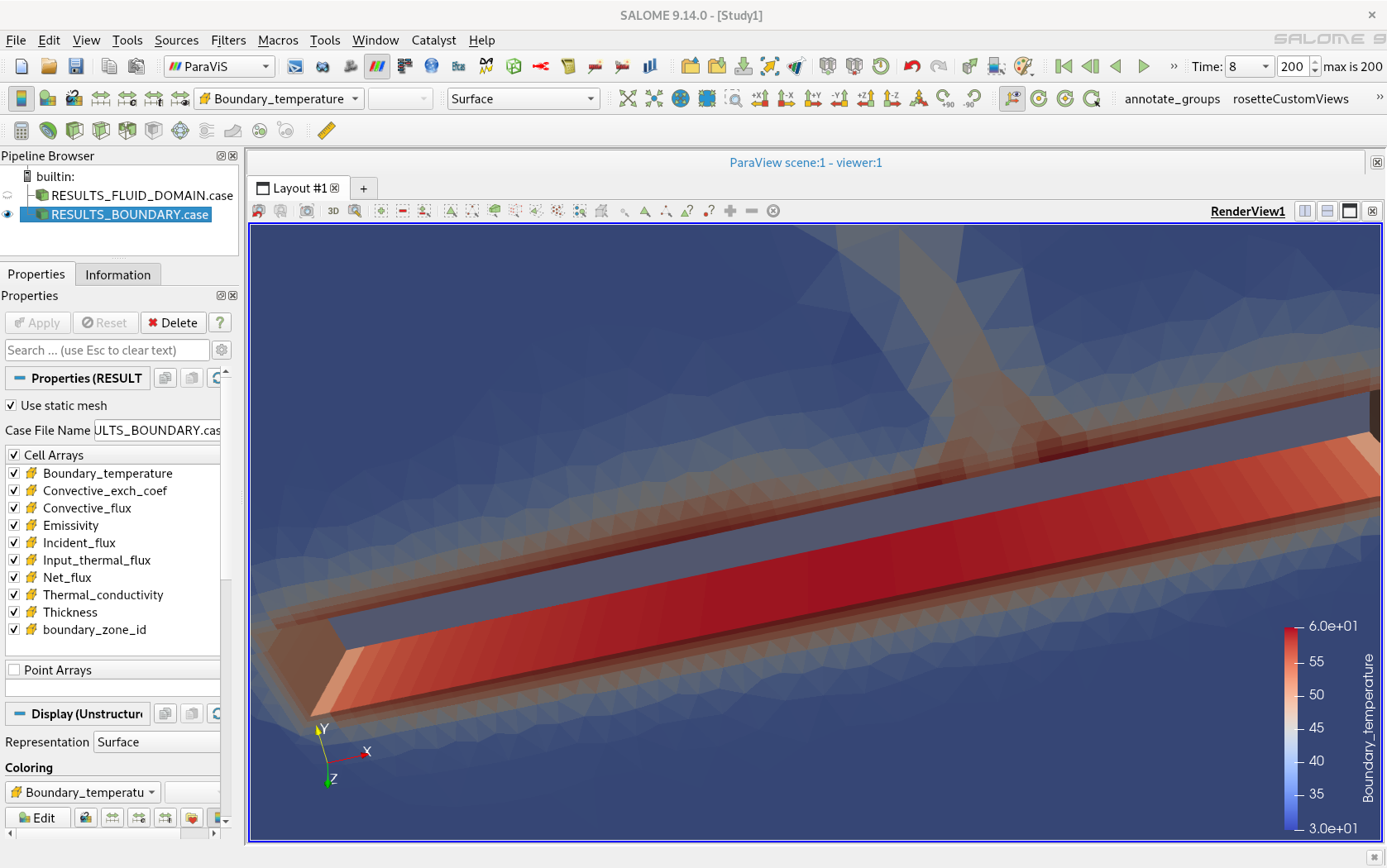The height and width of the screenshot is (868, 1387).
Task: Capture screenshot with the camera icon
Action: [307, 211]
